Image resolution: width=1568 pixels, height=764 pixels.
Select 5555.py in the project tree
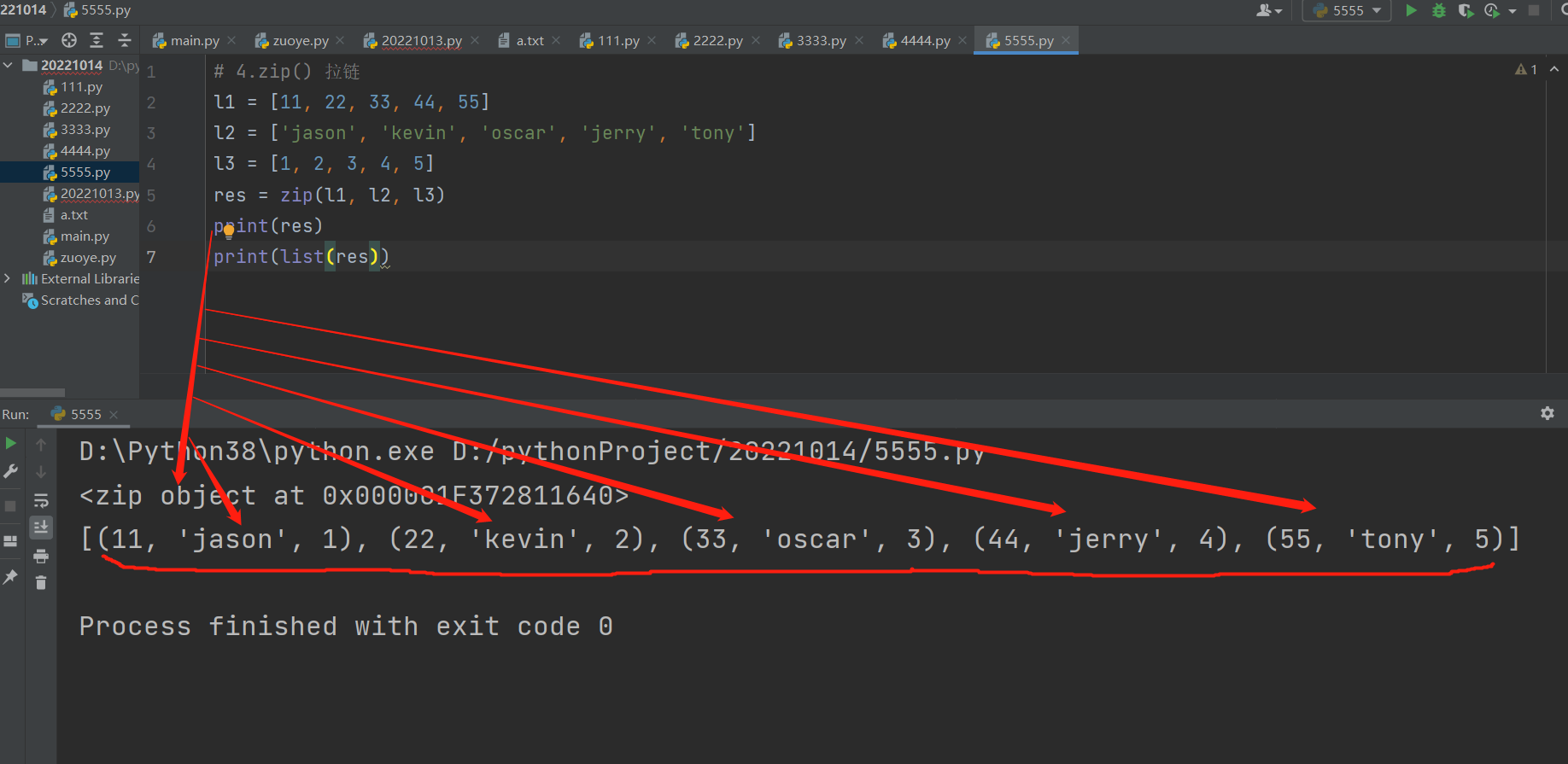(85, 172)
